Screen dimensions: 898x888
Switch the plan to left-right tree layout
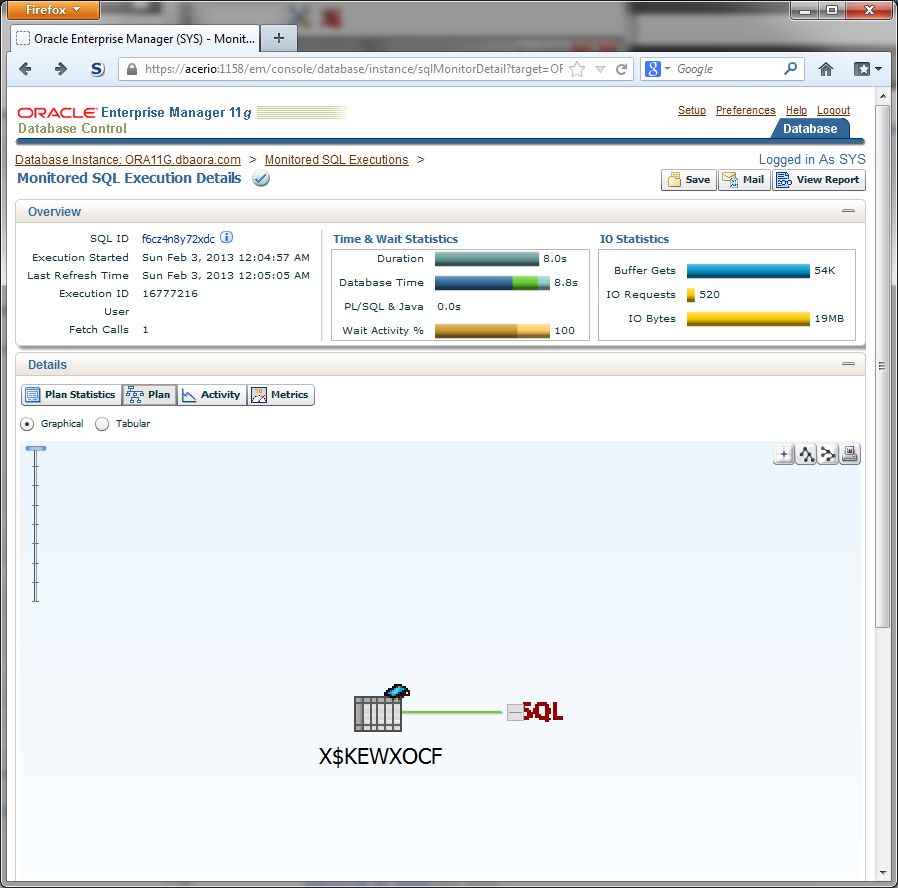[828, 455]
